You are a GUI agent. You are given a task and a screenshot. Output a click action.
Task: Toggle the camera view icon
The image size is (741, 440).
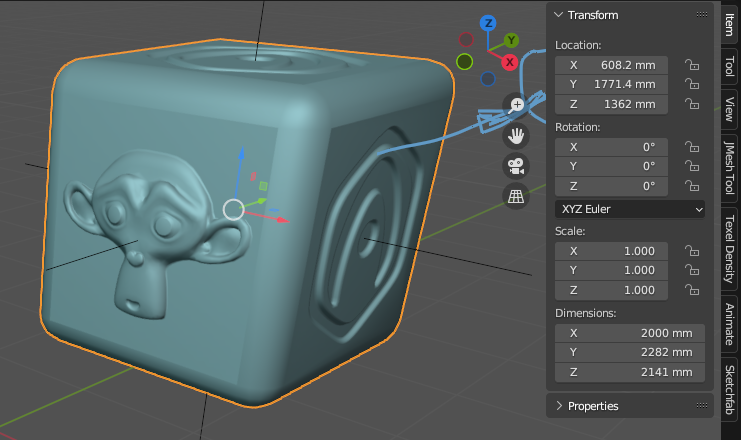516,166
